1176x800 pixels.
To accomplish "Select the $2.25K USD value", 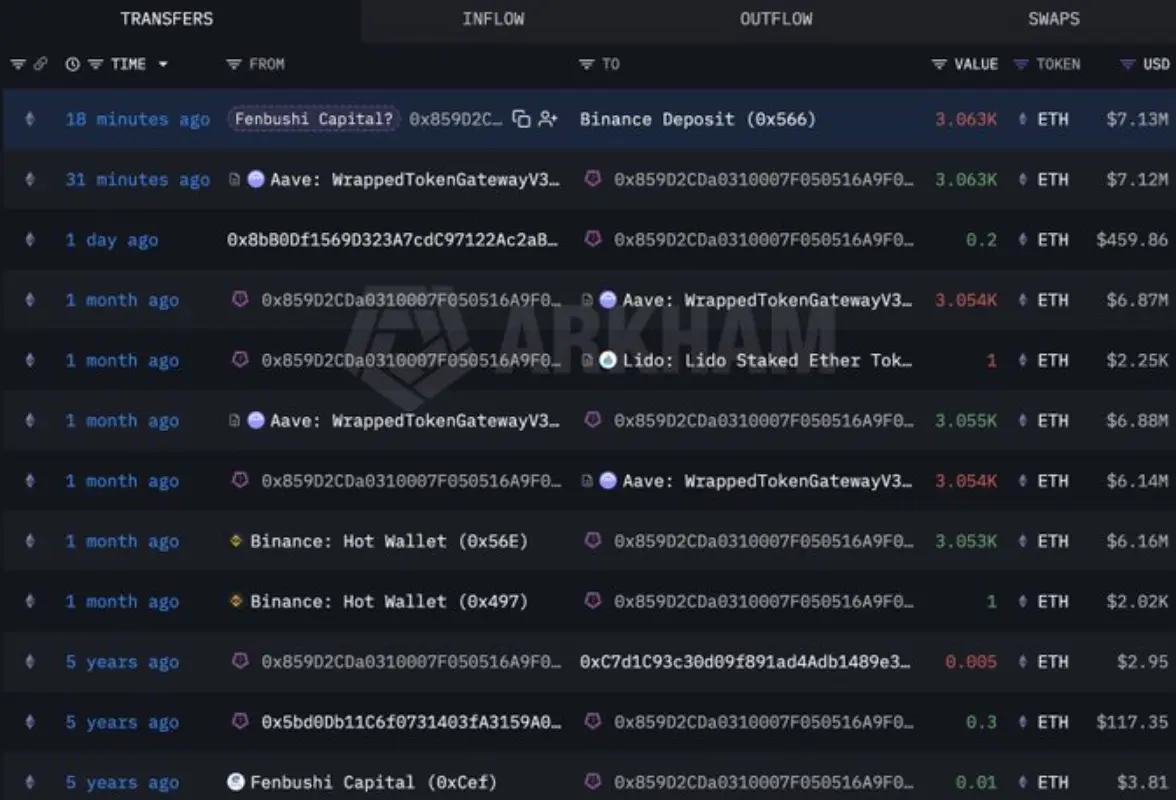I will (x=1137, y=361).
